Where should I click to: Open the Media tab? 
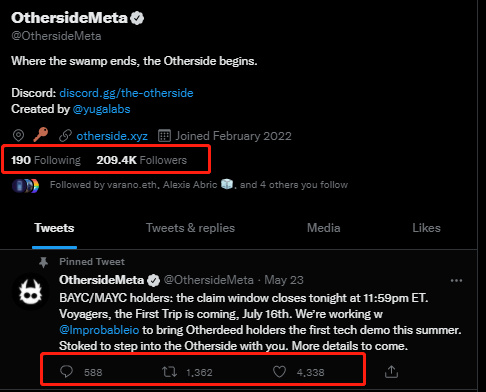pyautogui.click(x=324, y=228)
